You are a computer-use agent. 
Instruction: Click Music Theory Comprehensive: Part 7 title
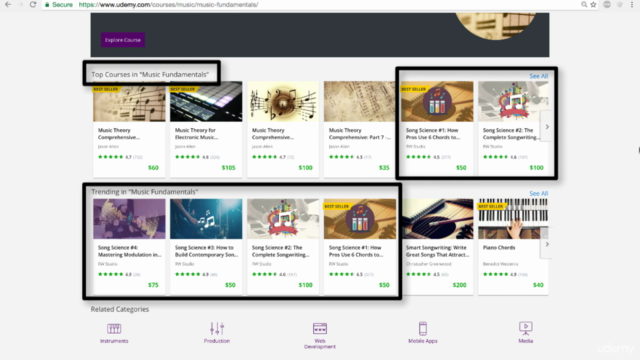coord(360,133)
